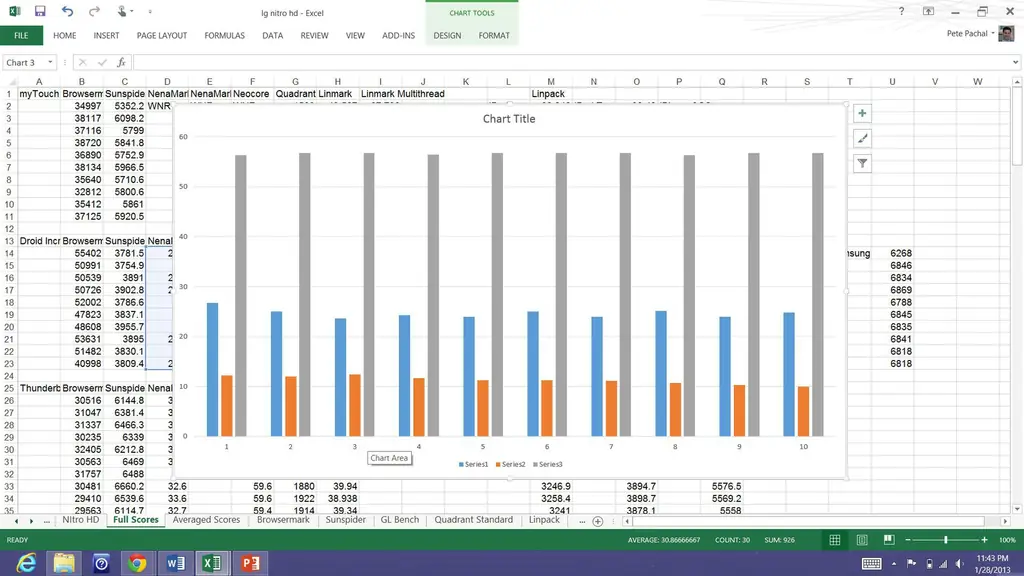Zoom in with plus button
The width and height of the screenshot is (1024, 576).
(984, 540)
